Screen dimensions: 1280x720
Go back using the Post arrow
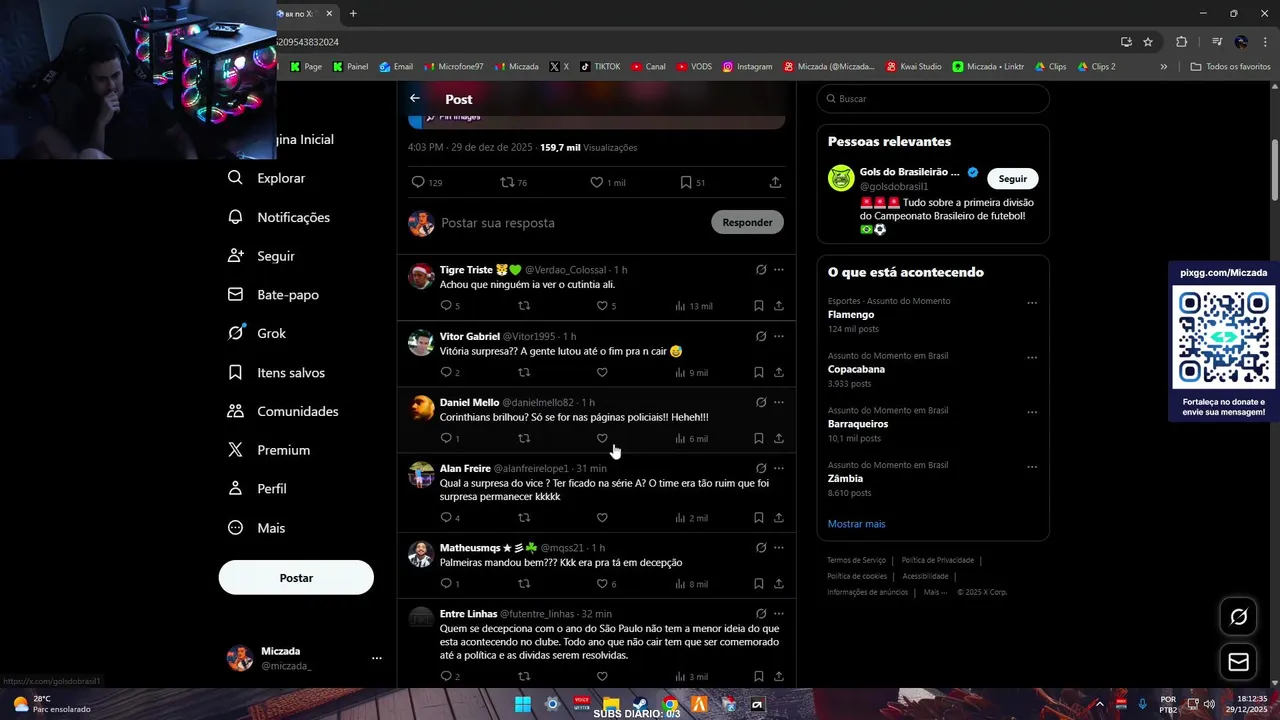click(x=415, y=99)
